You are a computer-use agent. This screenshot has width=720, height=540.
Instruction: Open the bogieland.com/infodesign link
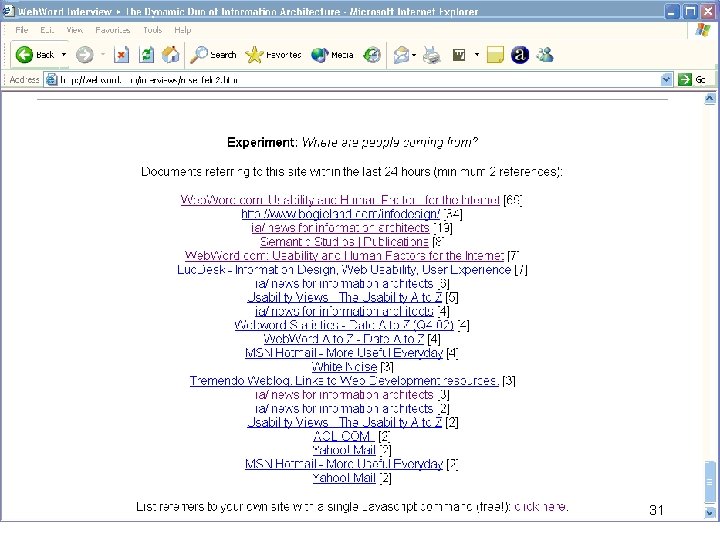pos(340,214)
